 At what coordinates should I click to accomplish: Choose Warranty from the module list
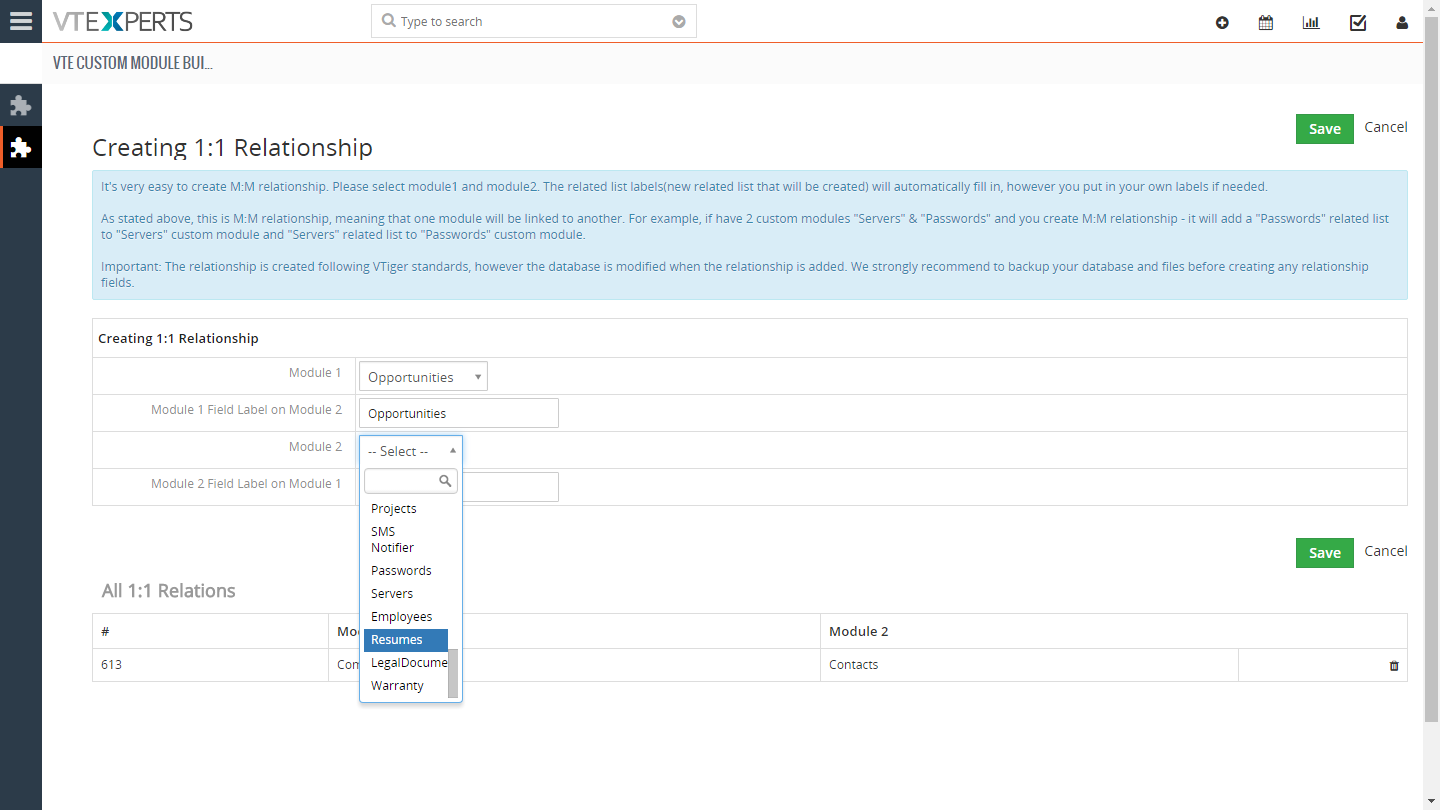click(x=406, y=685)
